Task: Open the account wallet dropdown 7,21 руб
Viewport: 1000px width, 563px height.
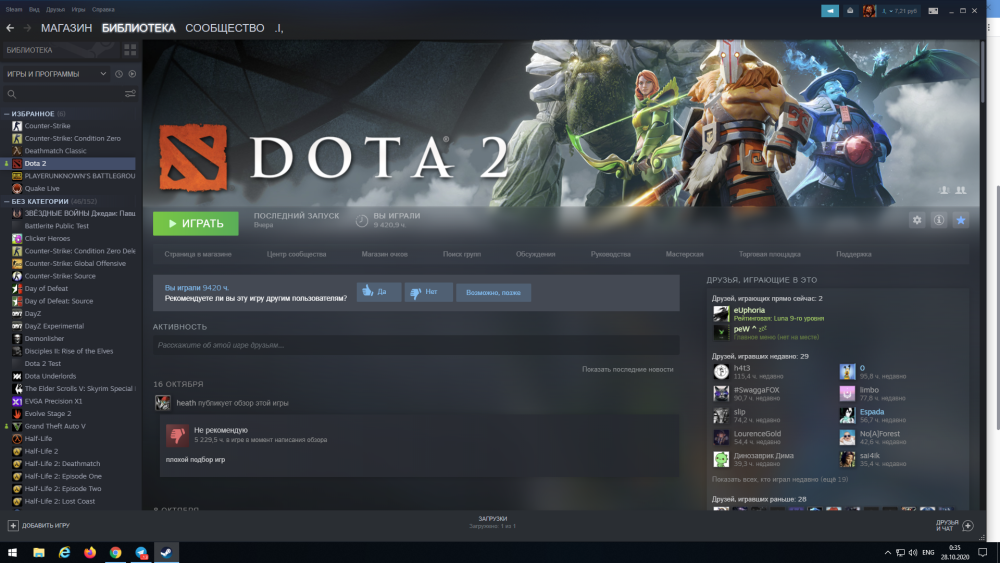Action: pyautogui.click(x=899, y=11)
